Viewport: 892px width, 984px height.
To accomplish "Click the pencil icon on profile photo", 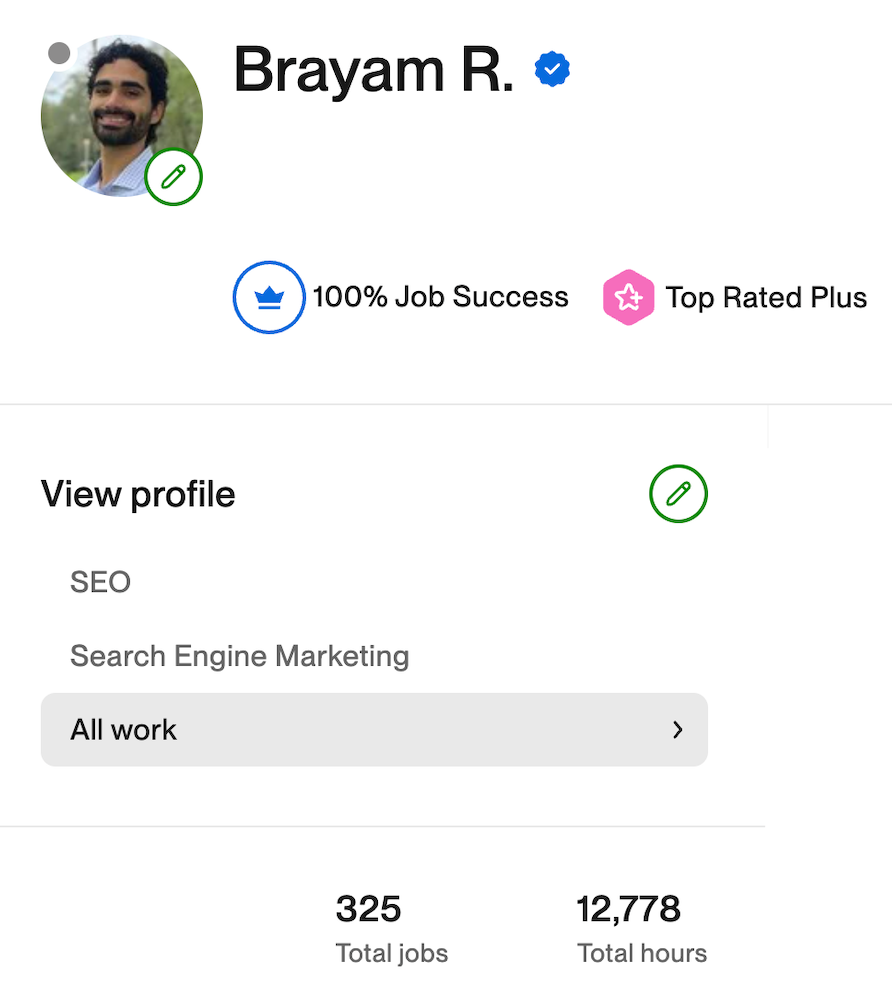I will coord(174,178).
